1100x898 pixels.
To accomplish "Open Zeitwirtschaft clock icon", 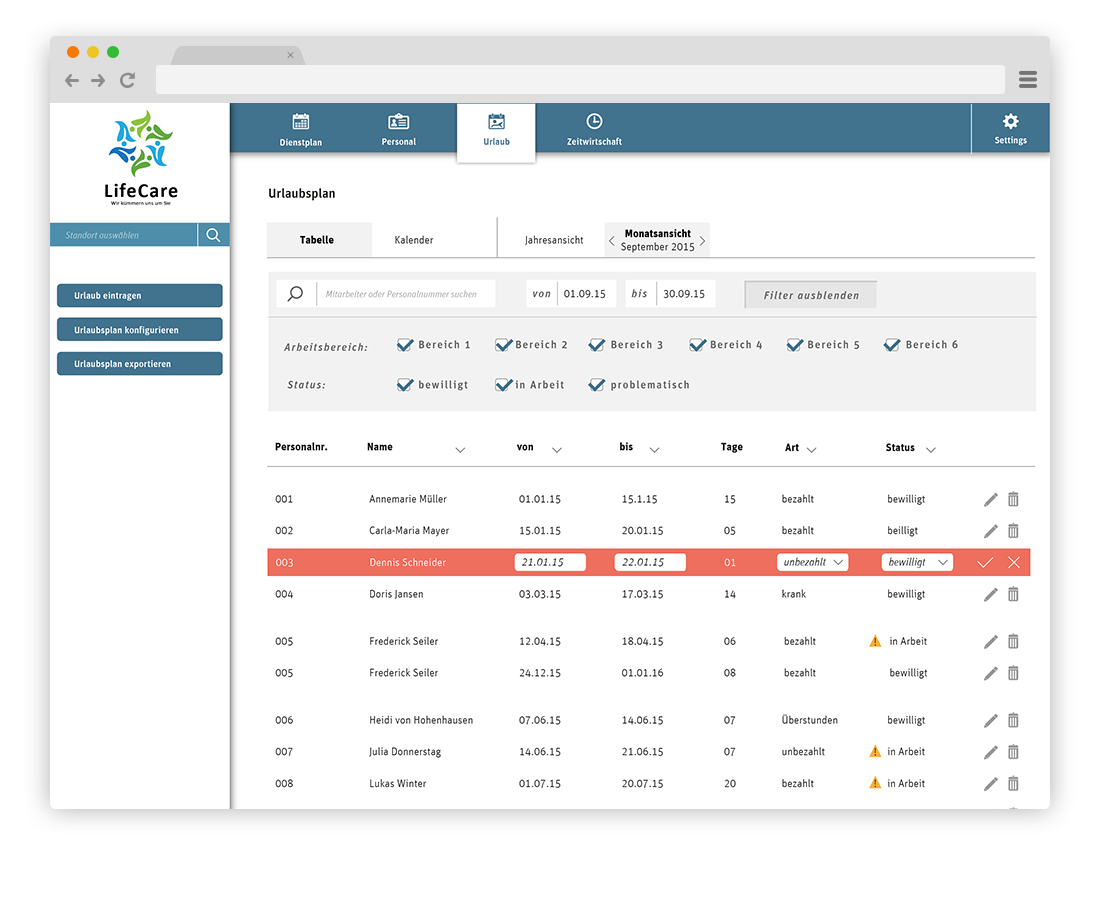I will coord(594,122).
